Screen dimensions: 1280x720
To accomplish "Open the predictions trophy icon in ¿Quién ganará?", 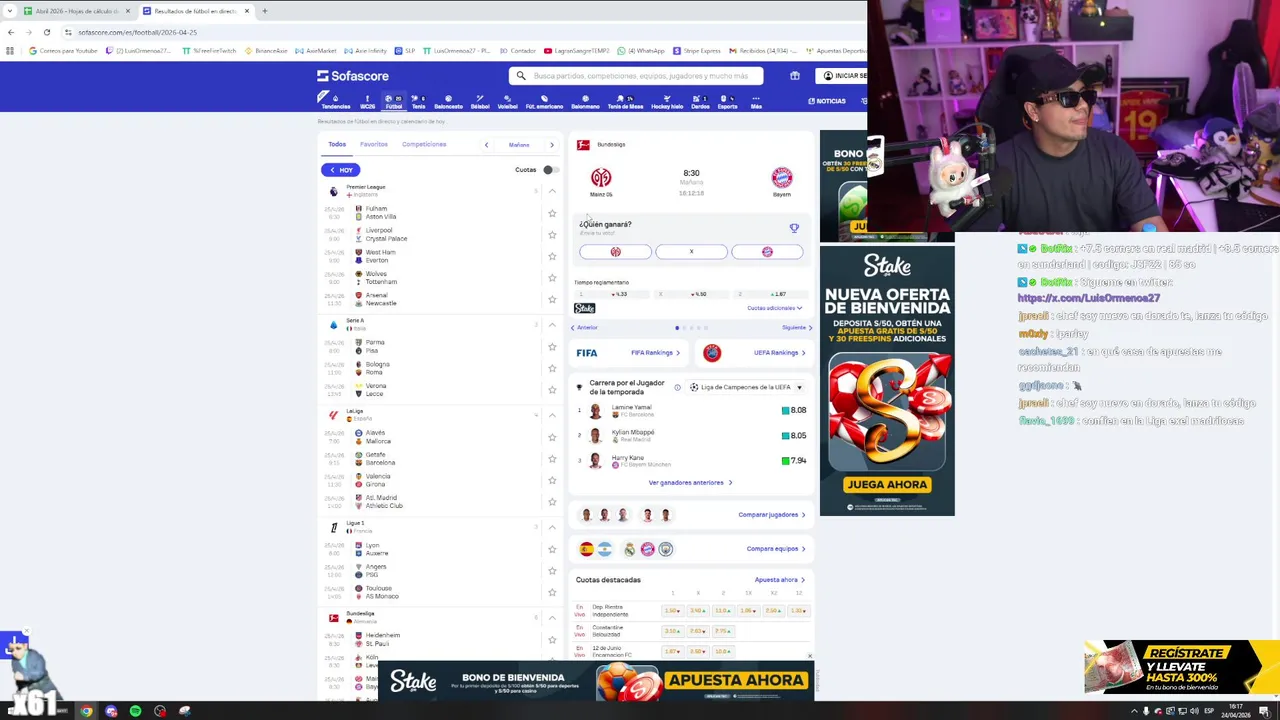I will [794, 228].
